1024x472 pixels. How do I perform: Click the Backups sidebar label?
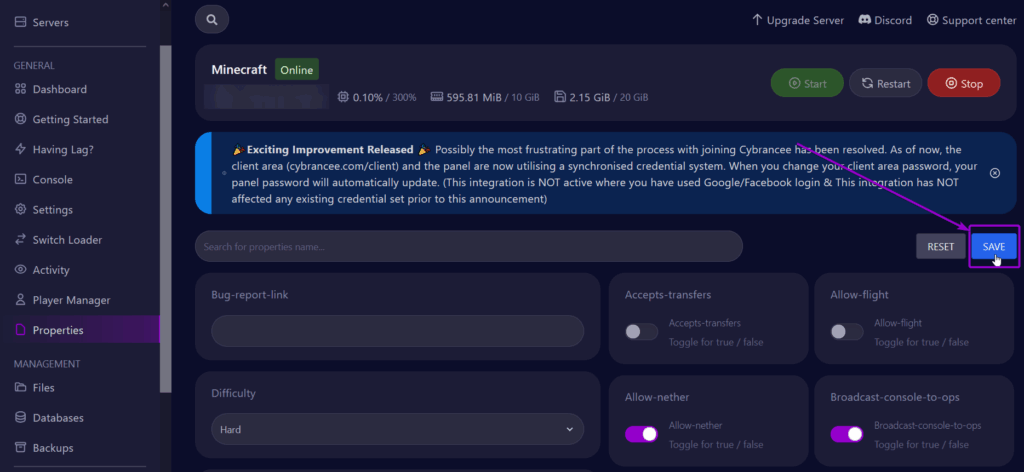click(53, 448)
